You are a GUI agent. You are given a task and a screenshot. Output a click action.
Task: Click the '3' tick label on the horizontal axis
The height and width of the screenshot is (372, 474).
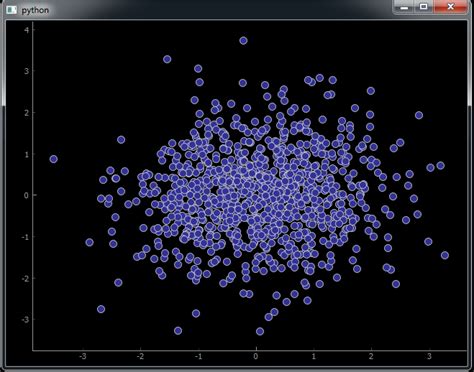429,356
